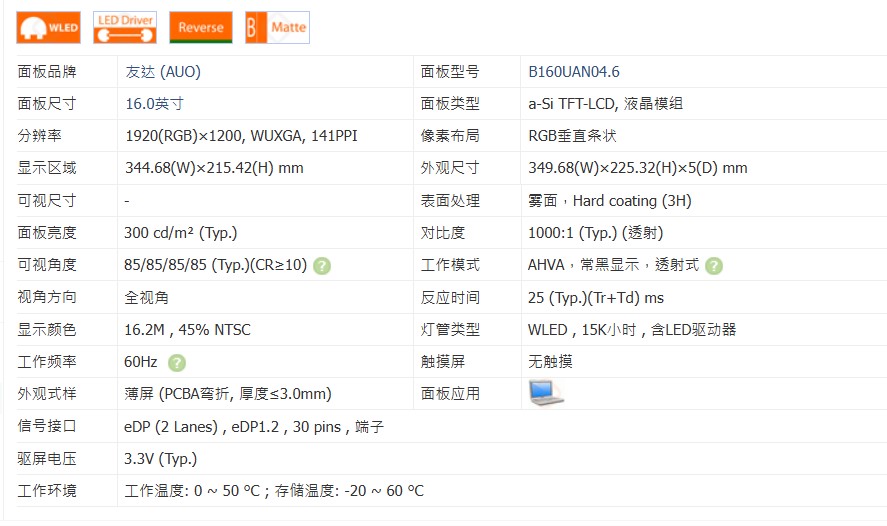
Task: Click the LED Driver badge icon
Action: (x=125, y=28)
